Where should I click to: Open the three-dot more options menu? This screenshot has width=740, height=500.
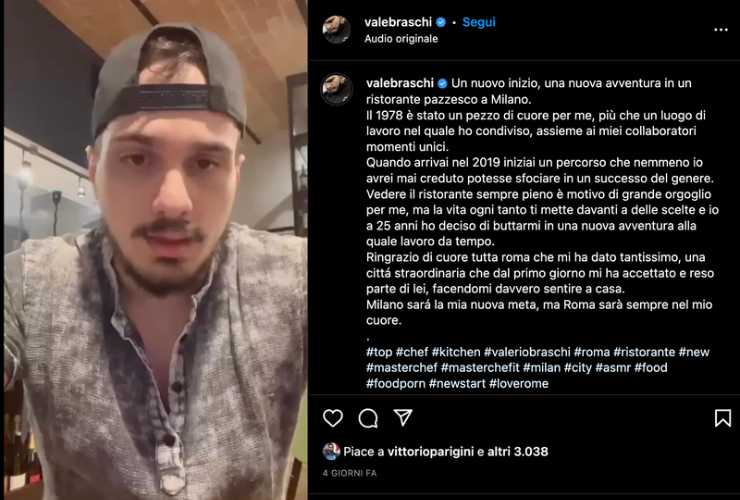tap(721, 30)
